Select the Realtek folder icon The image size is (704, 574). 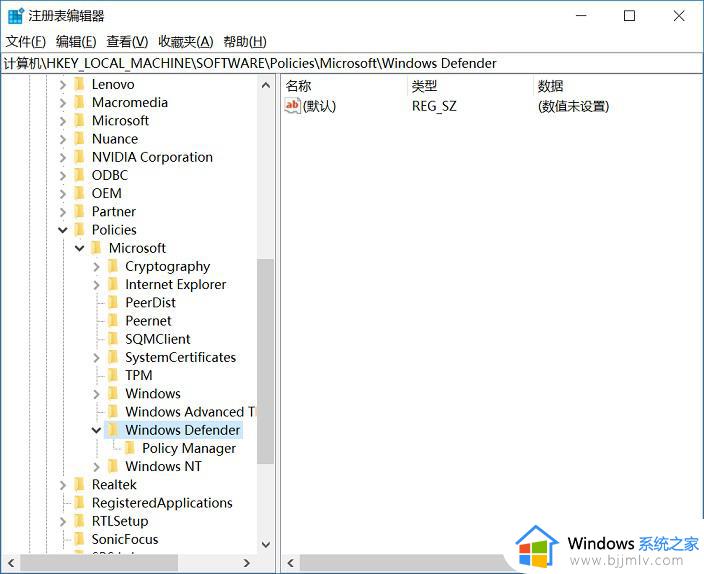pyautogui.click(x=79, y=485)
